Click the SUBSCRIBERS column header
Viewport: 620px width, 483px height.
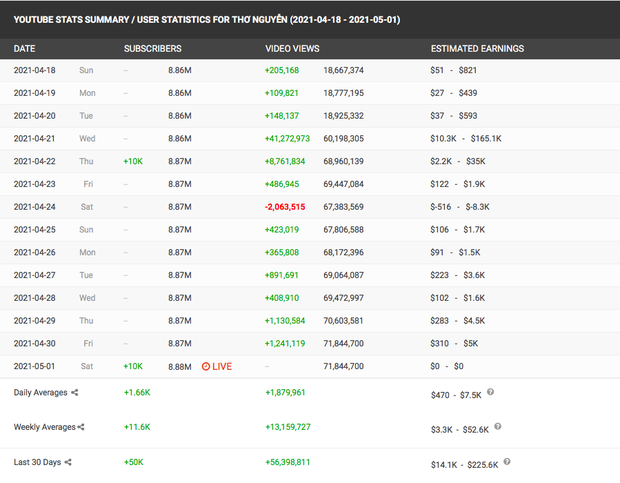(x=152, y=48)
